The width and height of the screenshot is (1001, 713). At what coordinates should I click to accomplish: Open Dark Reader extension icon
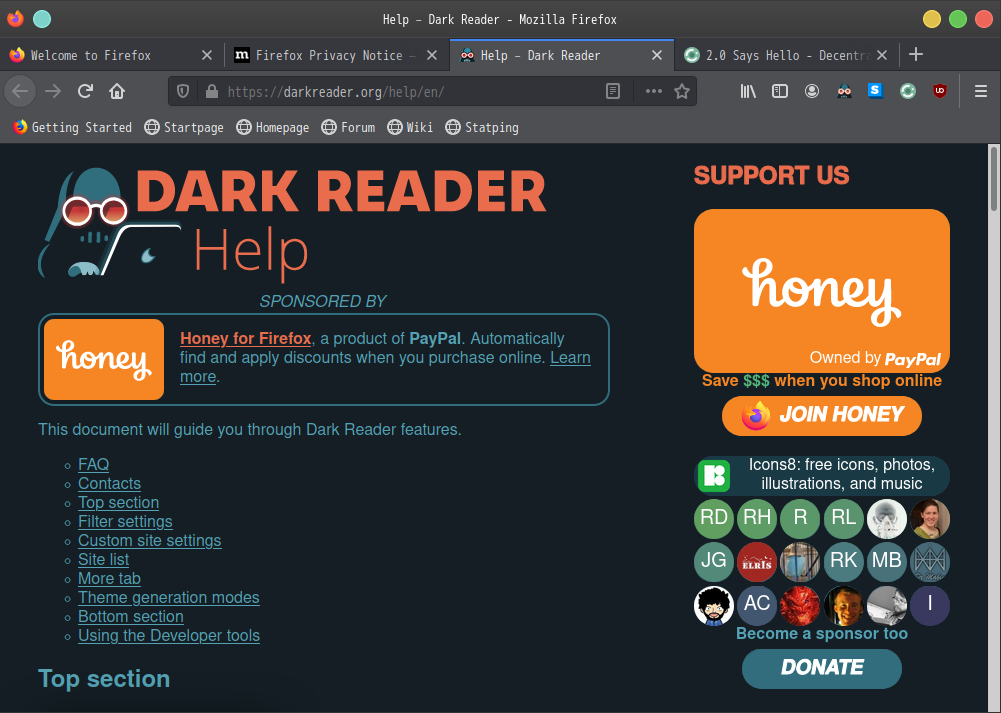[x=844, y=91]
